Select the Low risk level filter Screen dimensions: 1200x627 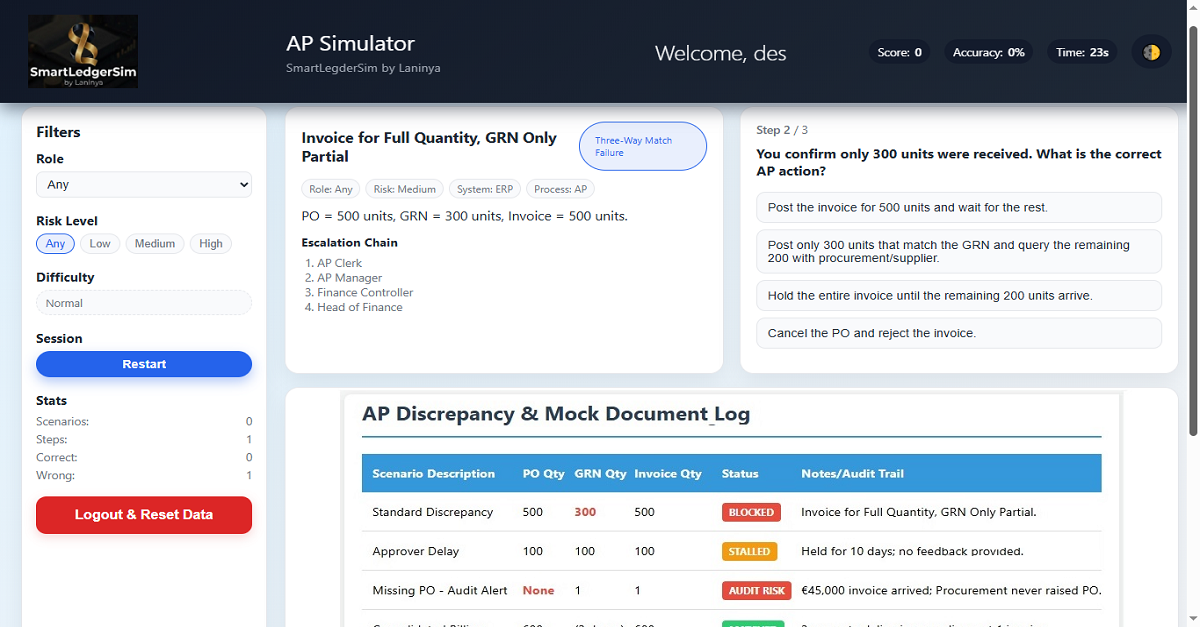pyautogui.click(x=100, y=244)
